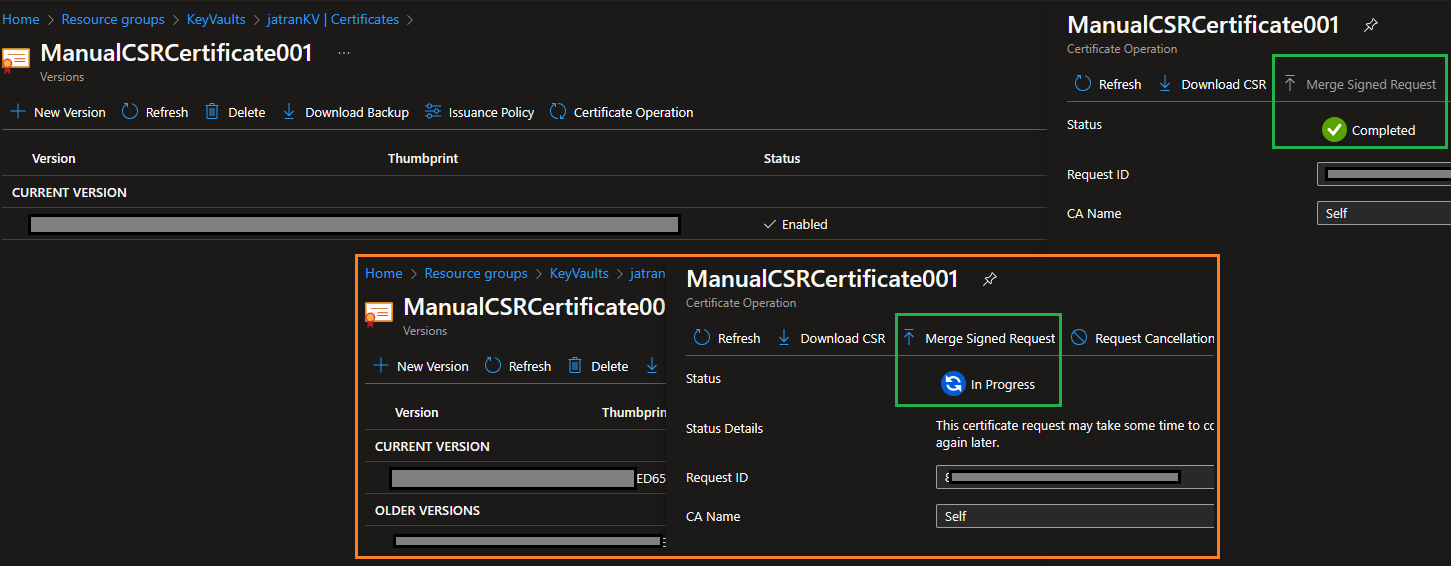The height and width of the screenshot is (566, 1451).
Task: Click the Request ID field in inset panel
Action: (1075, 478)
